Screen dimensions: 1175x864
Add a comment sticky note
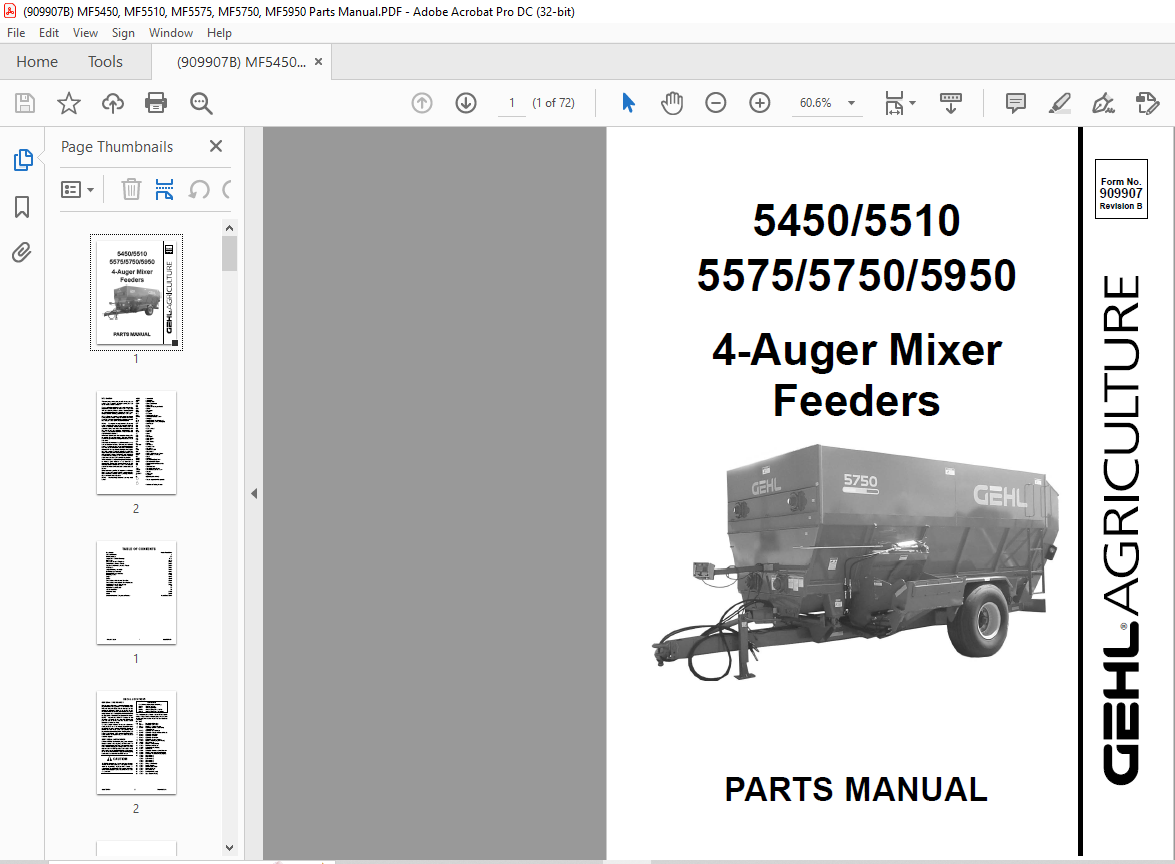click(x=1015, y=103)
